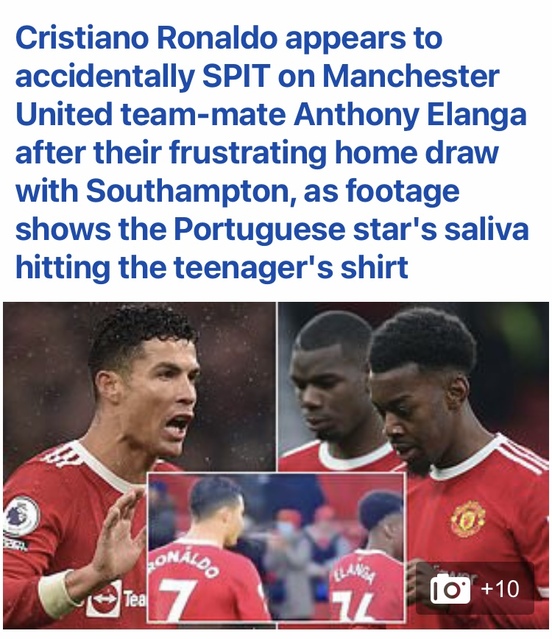Click the TeamViewer sponsor logo on the shirt

tap(114, 598)
